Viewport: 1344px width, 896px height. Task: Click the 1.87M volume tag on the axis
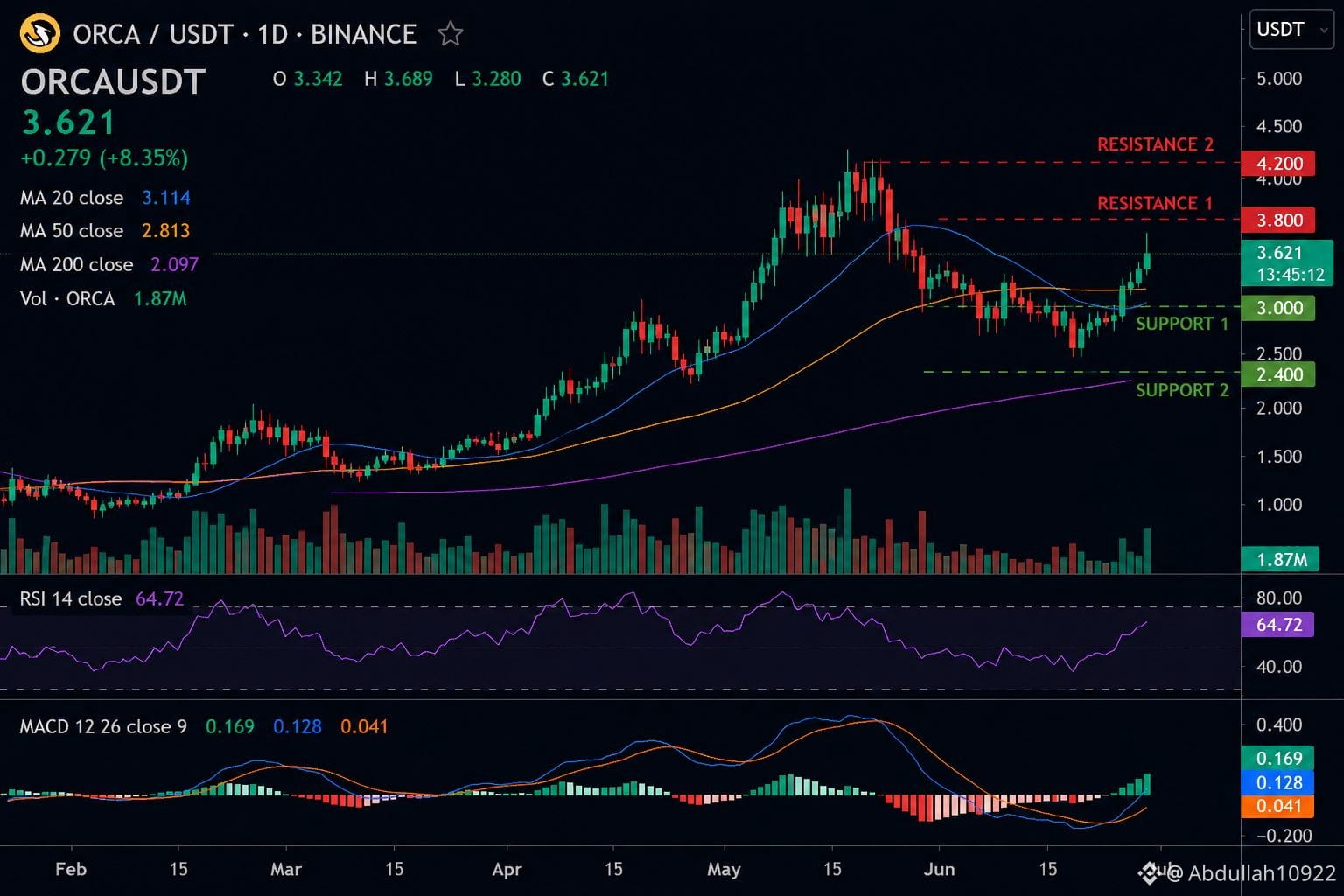coord(1281,559)
